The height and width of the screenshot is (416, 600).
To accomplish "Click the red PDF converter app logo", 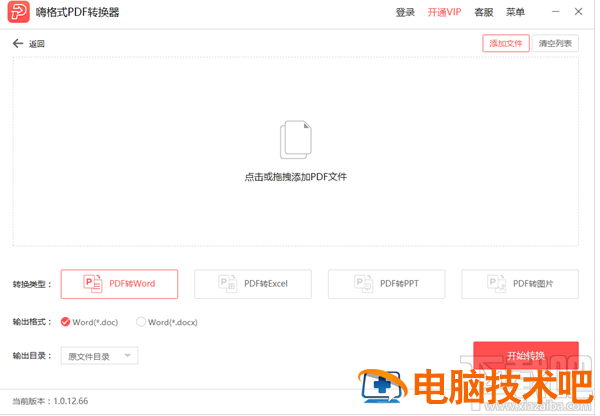I will pos(18,12).
